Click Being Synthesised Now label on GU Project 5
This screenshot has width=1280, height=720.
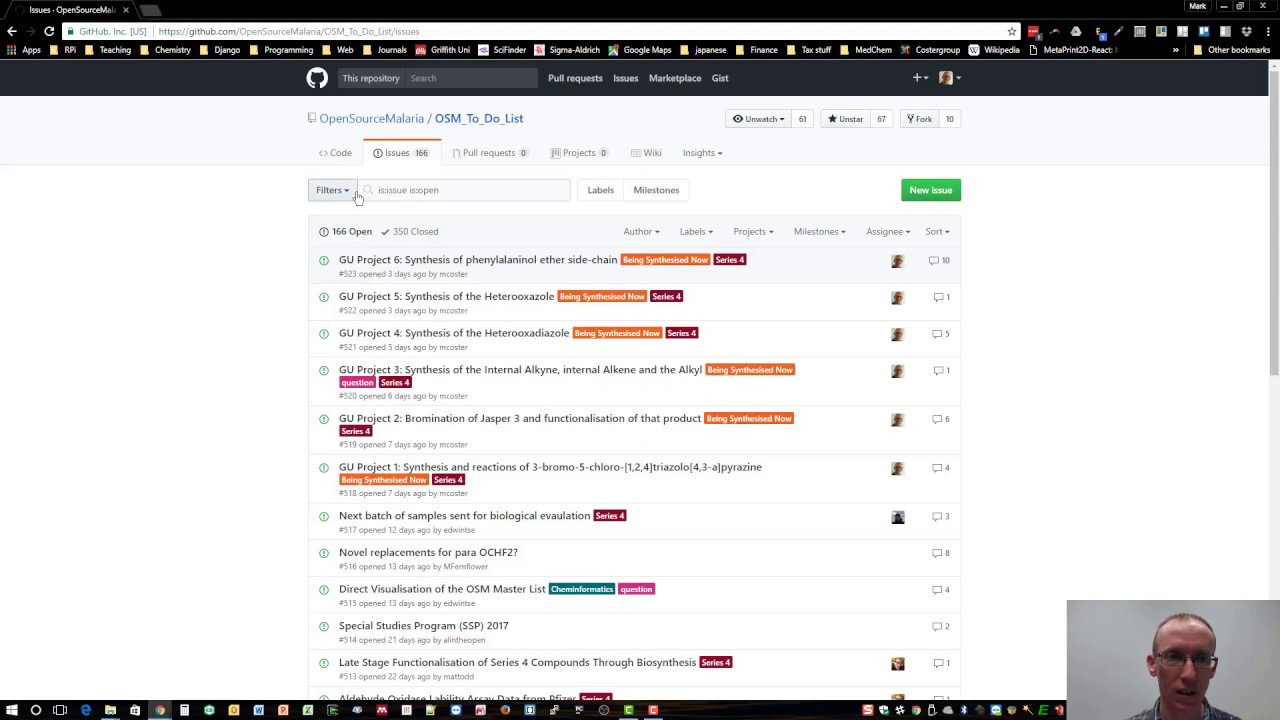click(602, 297)
